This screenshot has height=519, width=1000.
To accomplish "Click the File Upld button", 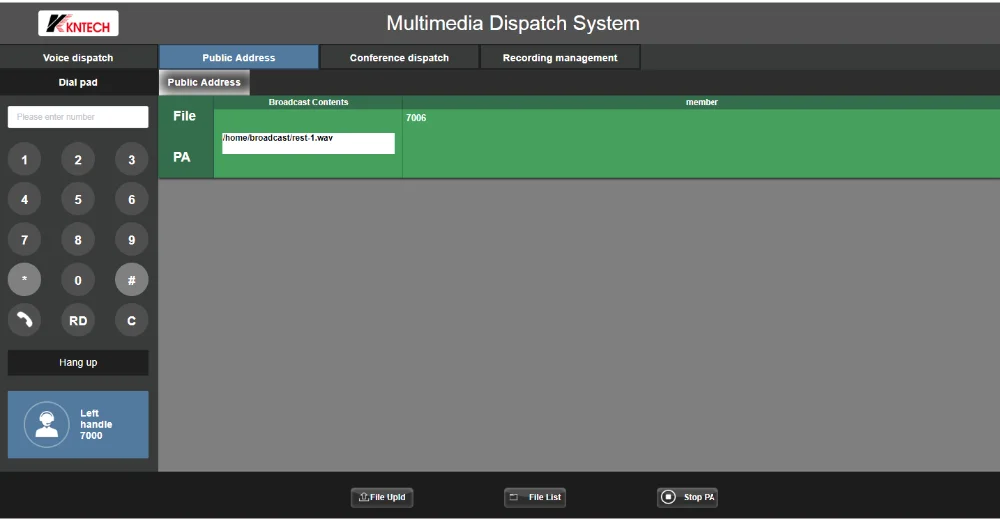I will [x=382, y=497].
